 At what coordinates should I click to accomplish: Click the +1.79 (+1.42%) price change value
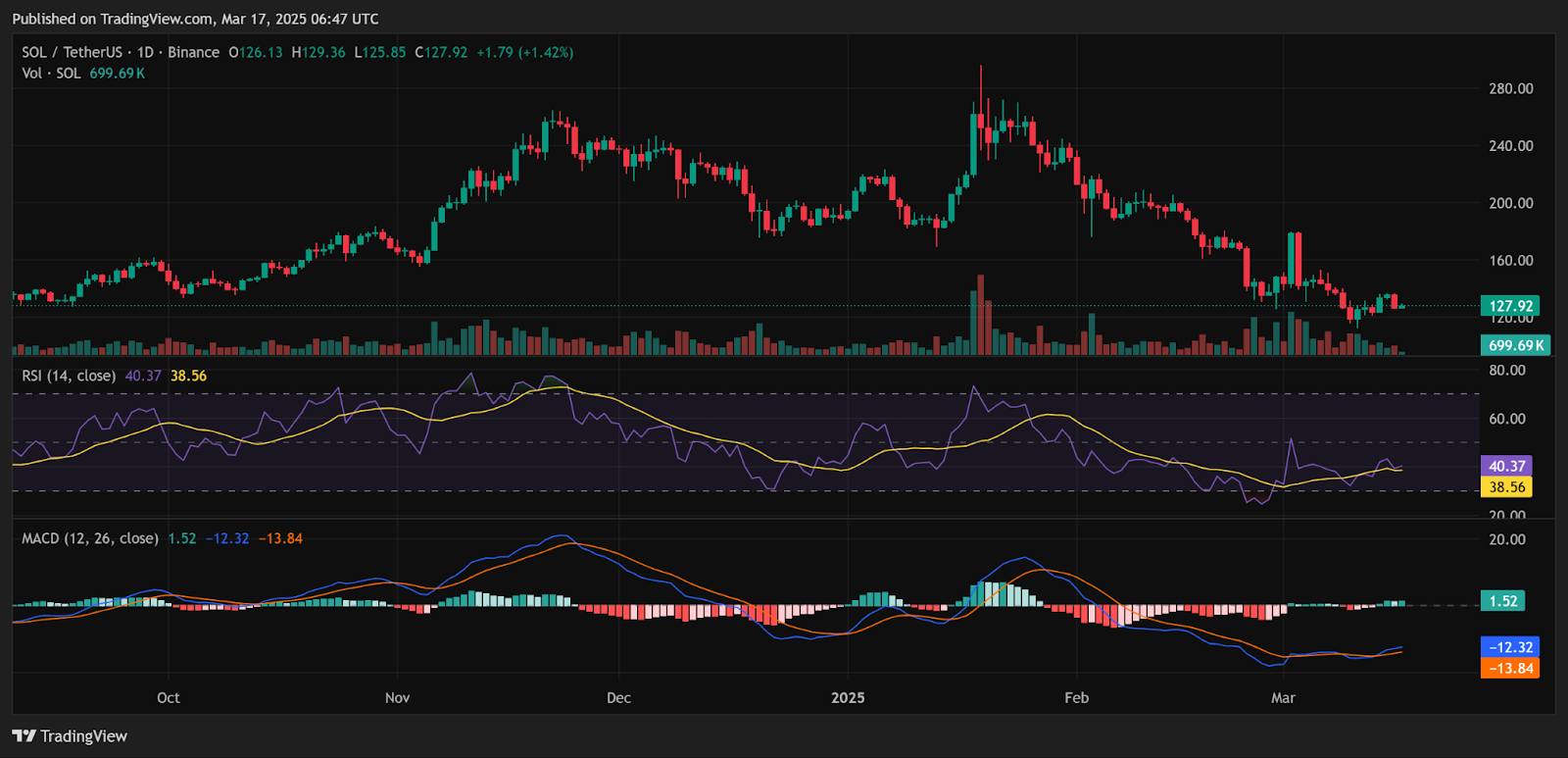click(524, 52)
